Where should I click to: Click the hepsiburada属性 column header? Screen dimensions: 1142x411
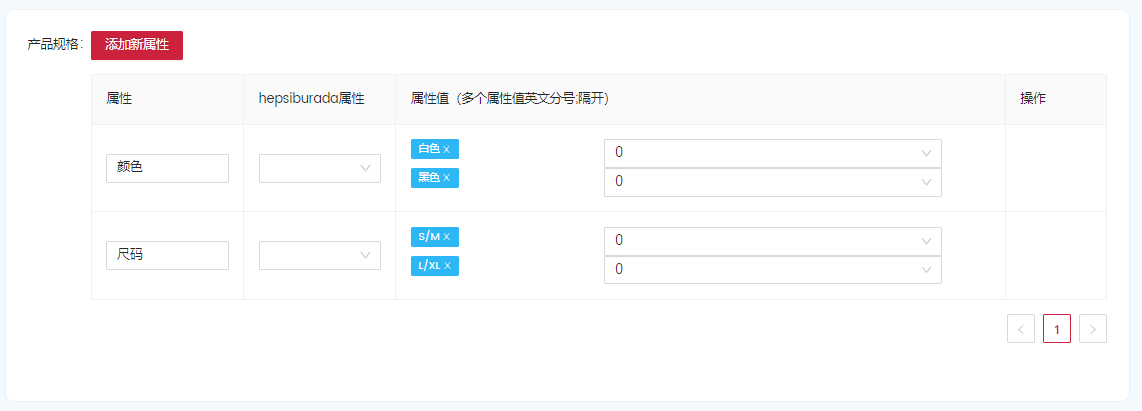click(311, 99)
